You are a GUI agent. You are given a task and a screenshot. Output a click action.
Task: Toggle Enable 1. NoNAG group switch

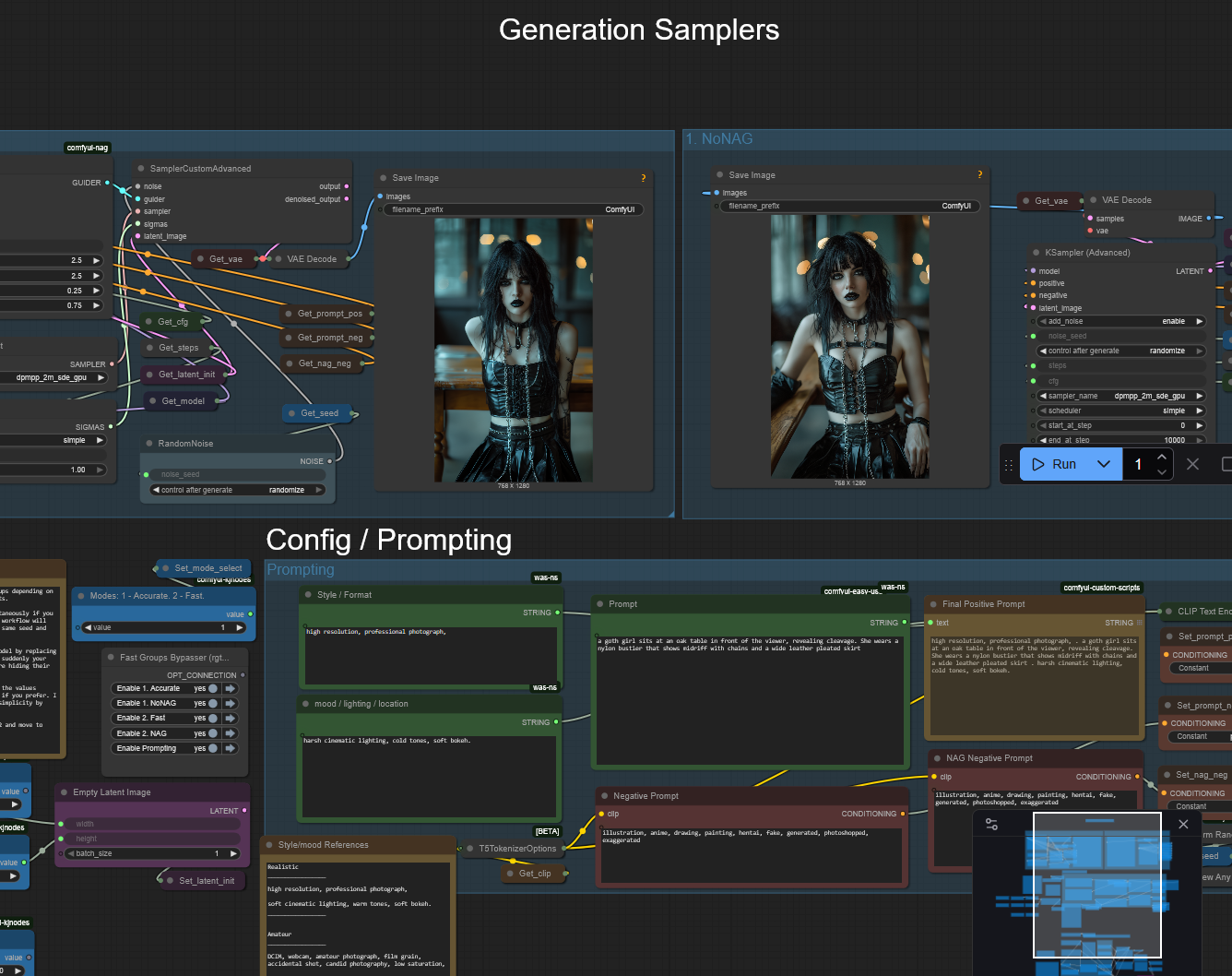213,703
